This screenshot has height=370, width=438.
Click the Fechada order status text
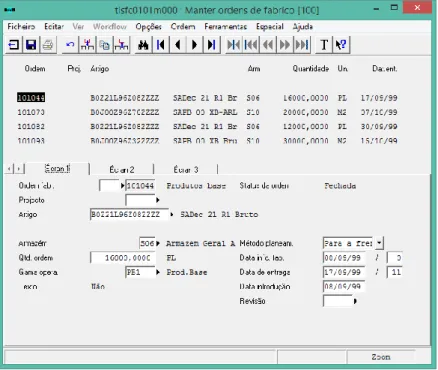coord(340,186)
